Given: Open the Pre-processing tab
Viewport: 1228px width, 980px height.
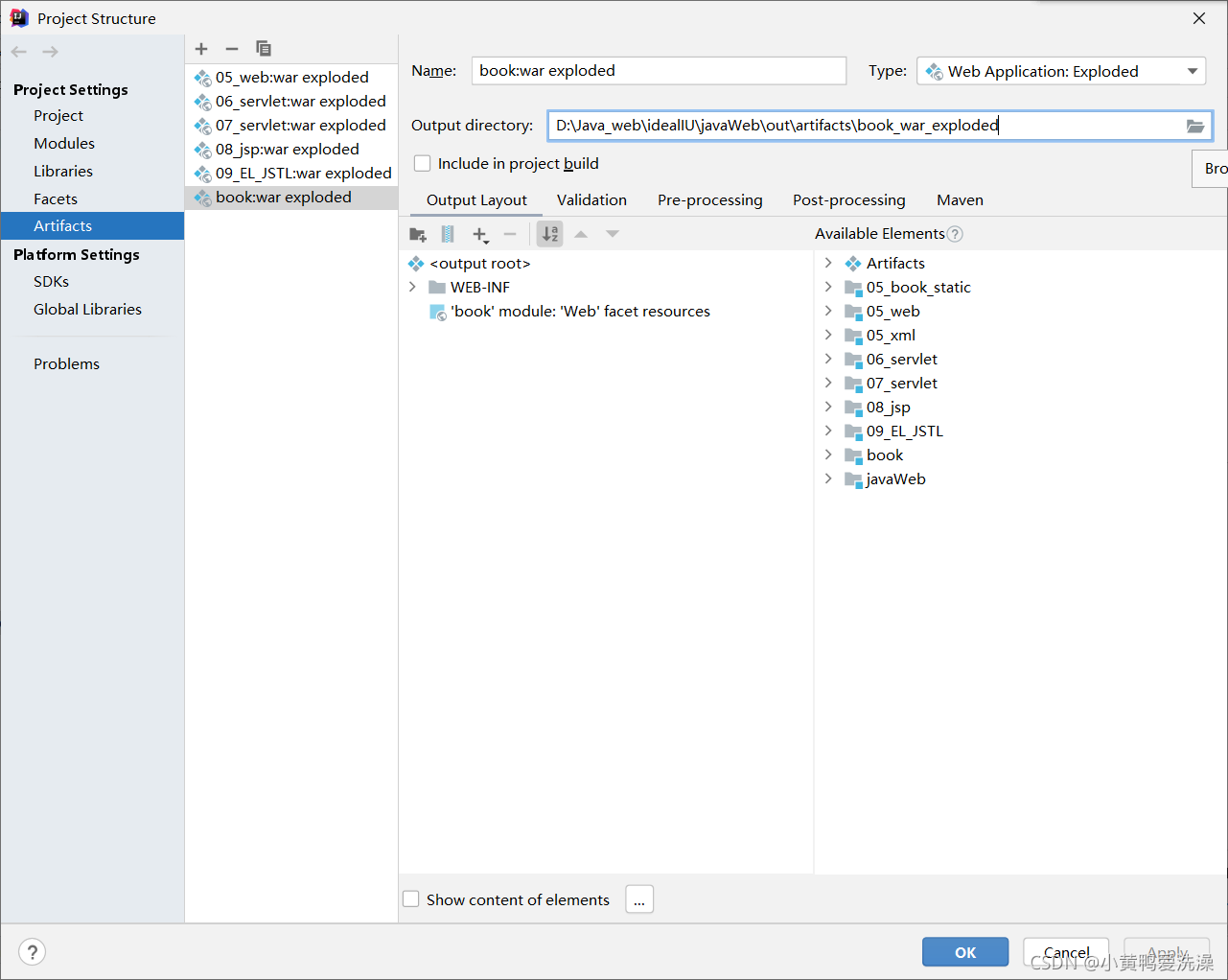Looking at the screenshot, I should 710,200.
